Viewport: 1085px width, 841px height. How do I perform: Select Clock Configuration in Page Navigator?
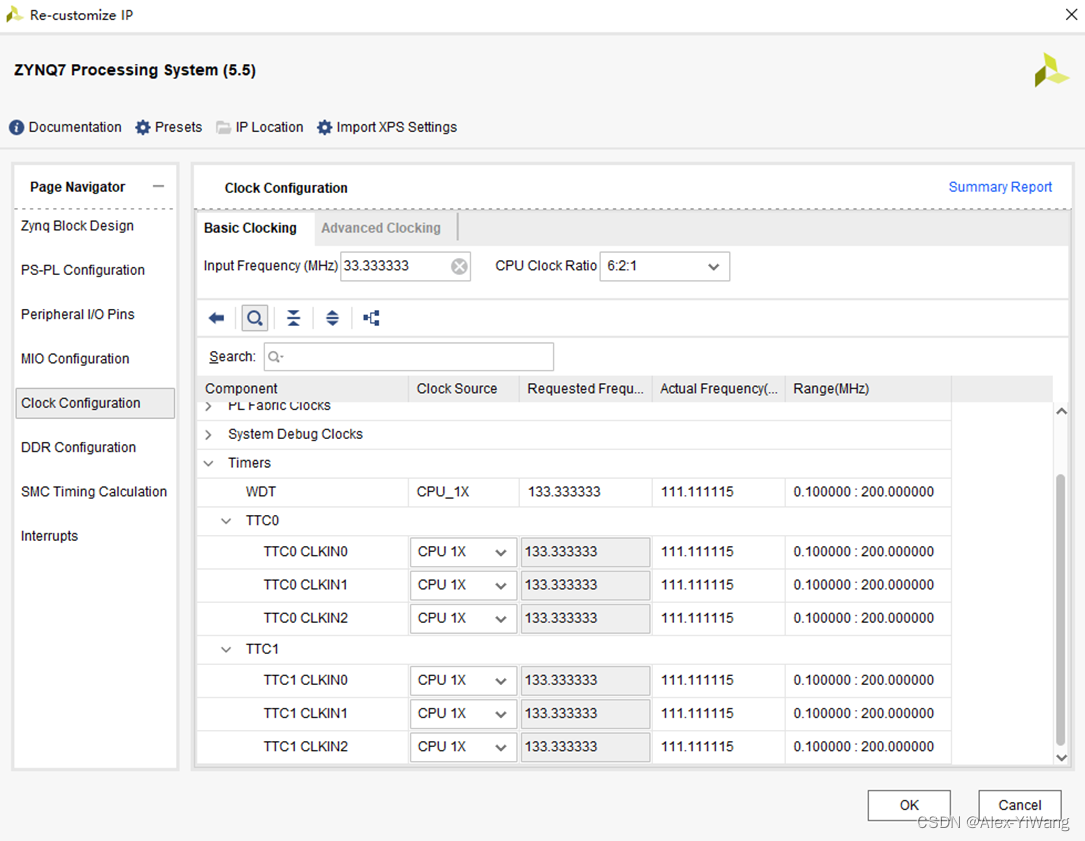point(95,403)
